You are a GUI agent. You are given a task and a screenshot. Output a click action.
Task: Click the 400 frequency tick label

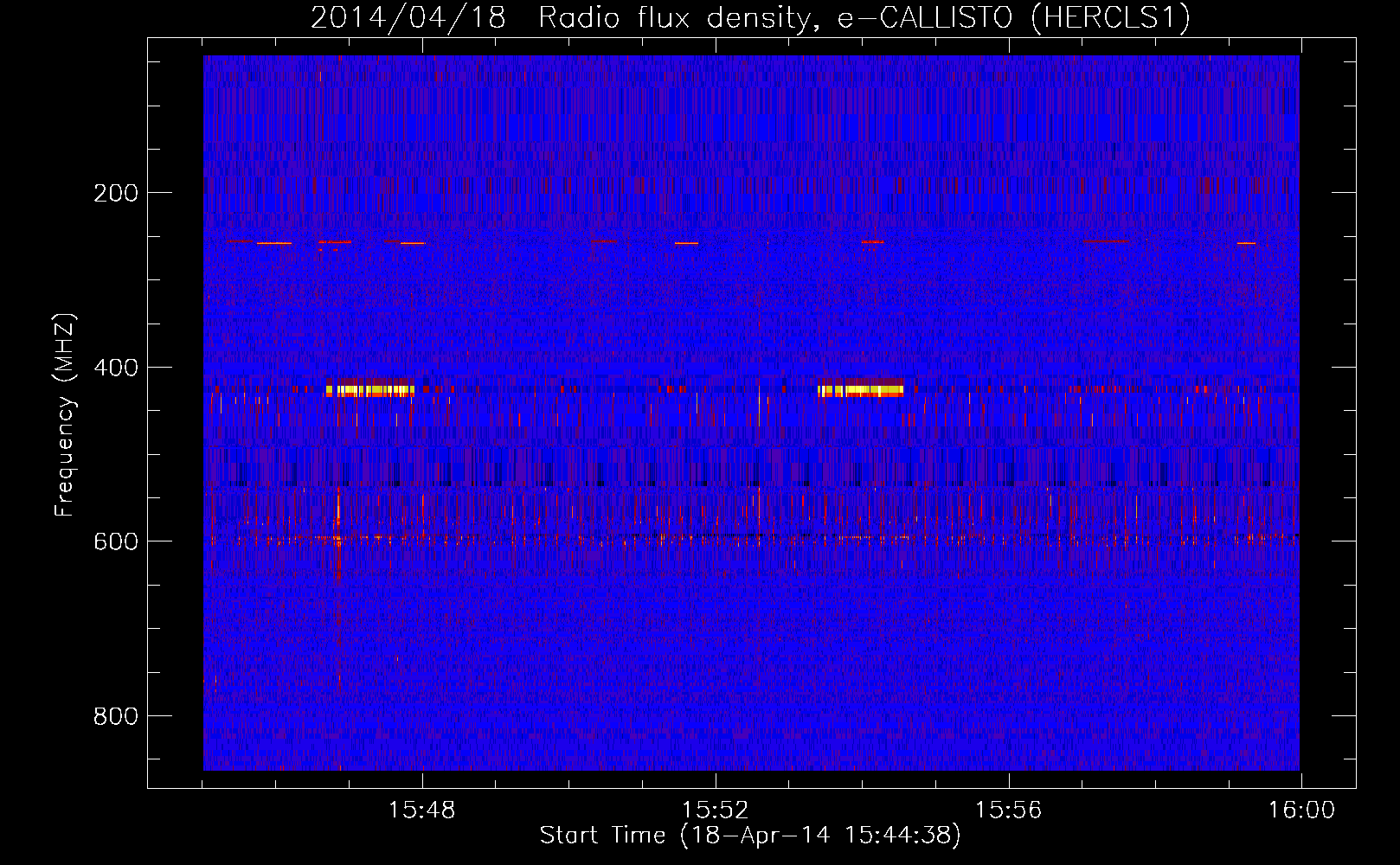(115, 368)
